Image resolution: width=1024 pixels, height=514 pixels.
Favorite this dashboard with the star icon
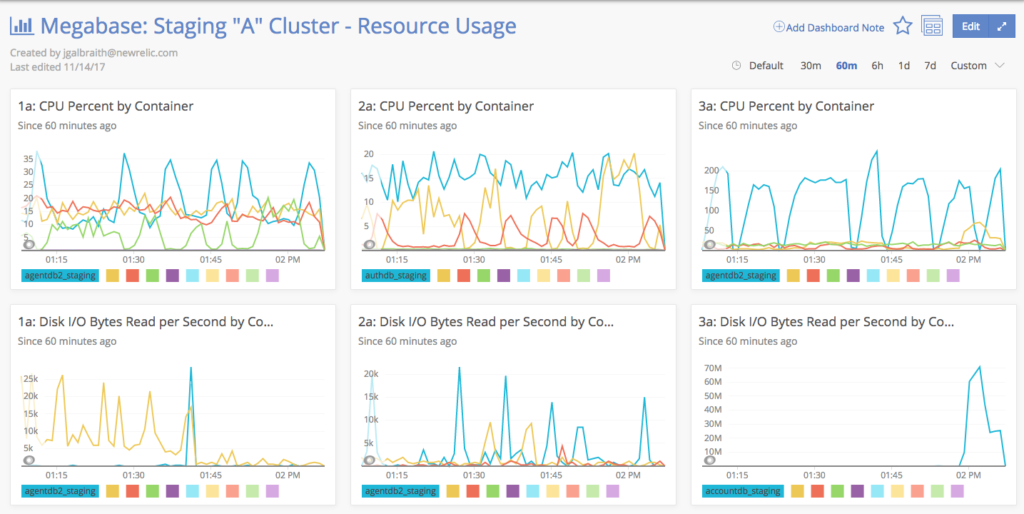[903, 26]
